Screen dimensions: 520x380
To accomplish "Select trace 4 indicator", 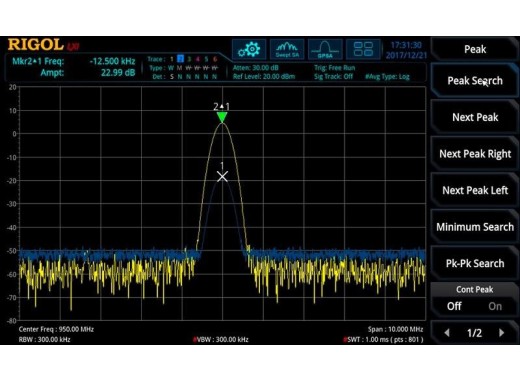I will point(198,59).
